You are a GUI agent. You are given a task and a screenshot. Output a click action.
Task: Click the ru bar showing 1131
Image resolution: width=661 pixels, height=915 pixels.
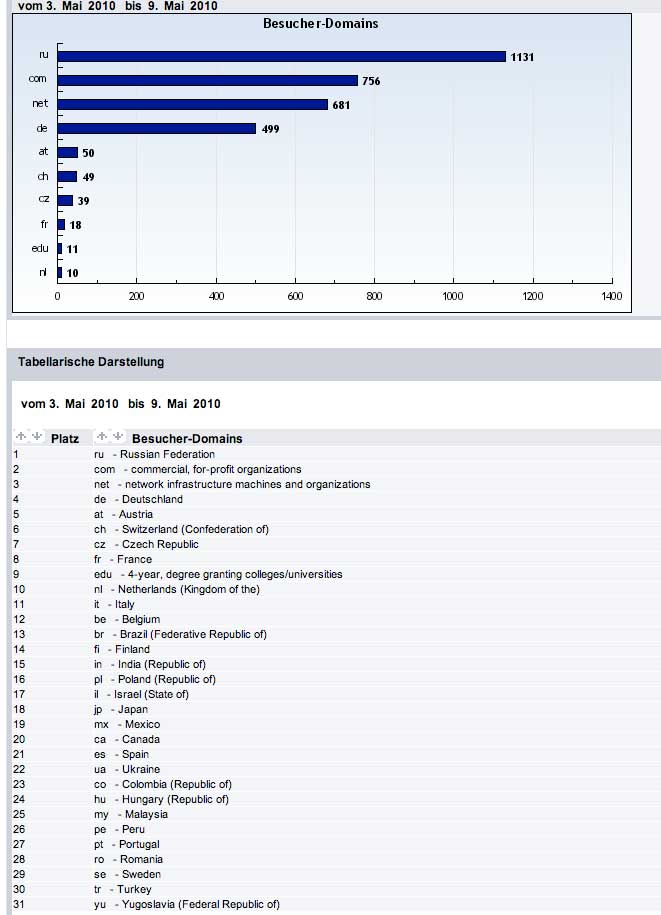click(x=283, y=57)
